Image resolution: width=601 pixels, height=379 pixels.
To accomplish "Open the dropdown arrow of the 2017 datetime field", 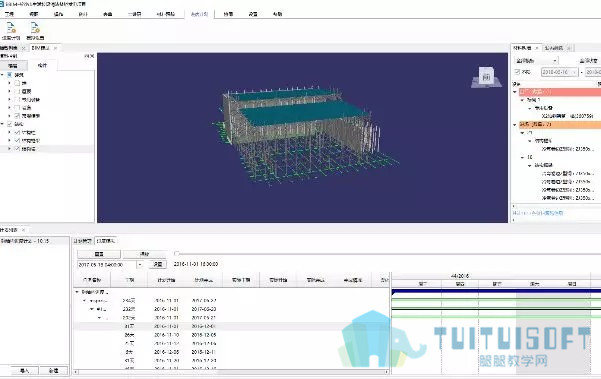I will point(140,264).
